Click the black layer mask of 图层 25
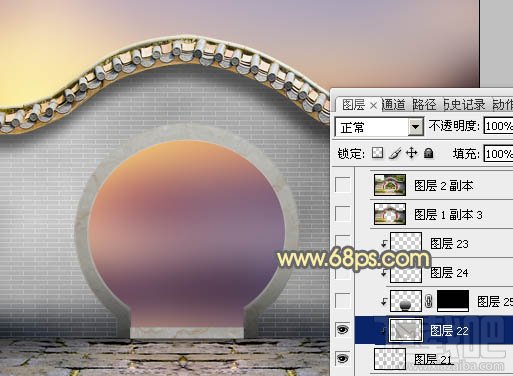This screenshot has width=513, height=376. pyautogui.click(x=453, y=301)
